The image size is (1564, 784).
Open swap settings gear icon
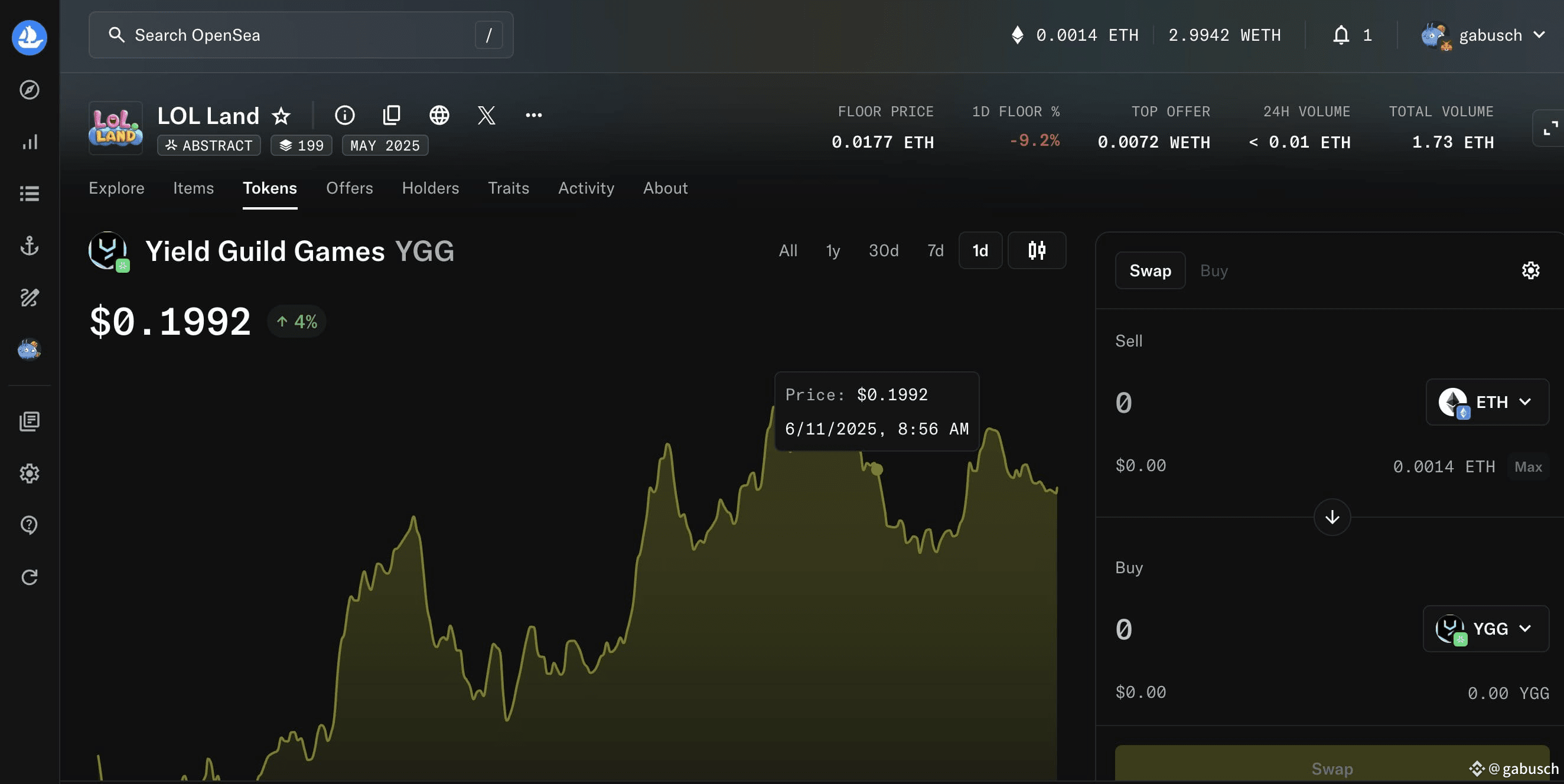[1530, 270]
